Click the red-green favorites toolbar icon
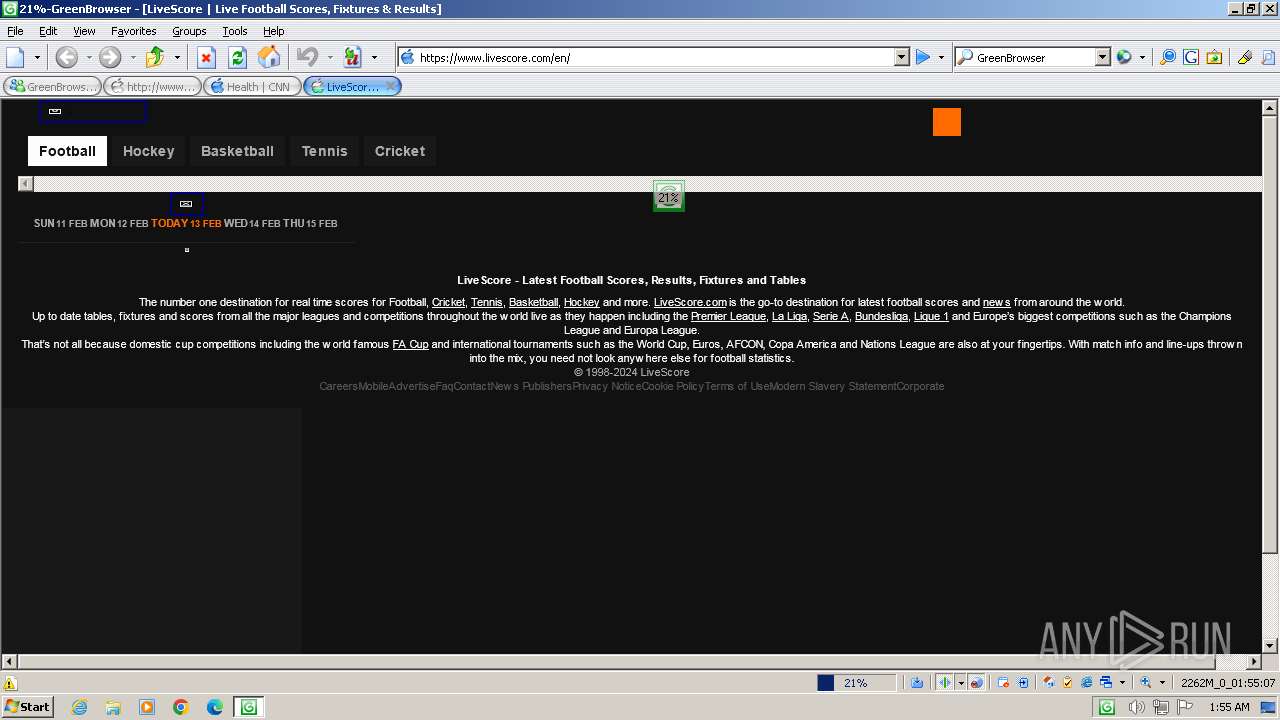The width and height of the screenshot is (1280, 720). [x=352, y=57]
